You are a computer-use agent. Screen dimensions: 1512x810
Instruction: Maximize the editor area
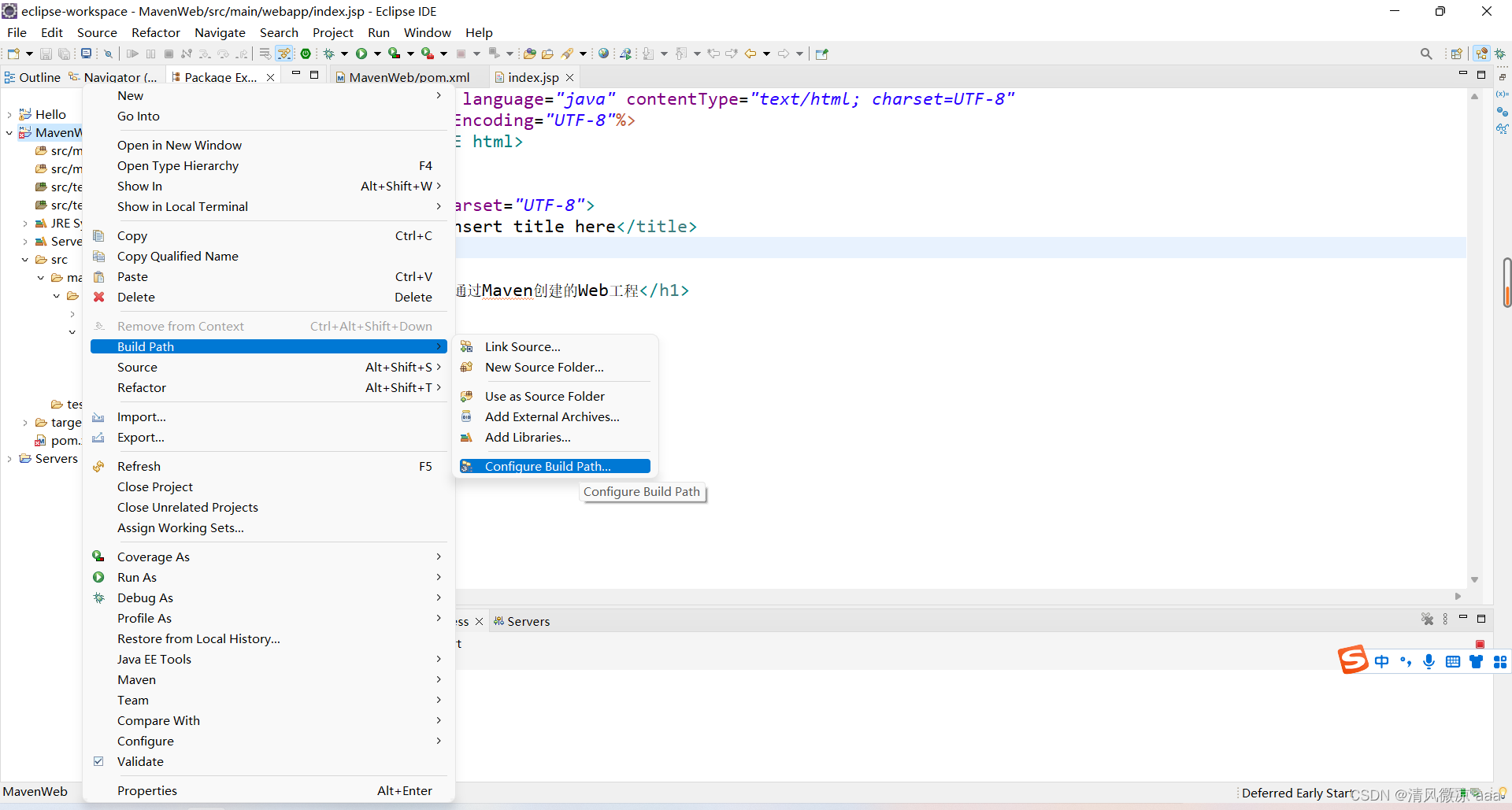1481,75
